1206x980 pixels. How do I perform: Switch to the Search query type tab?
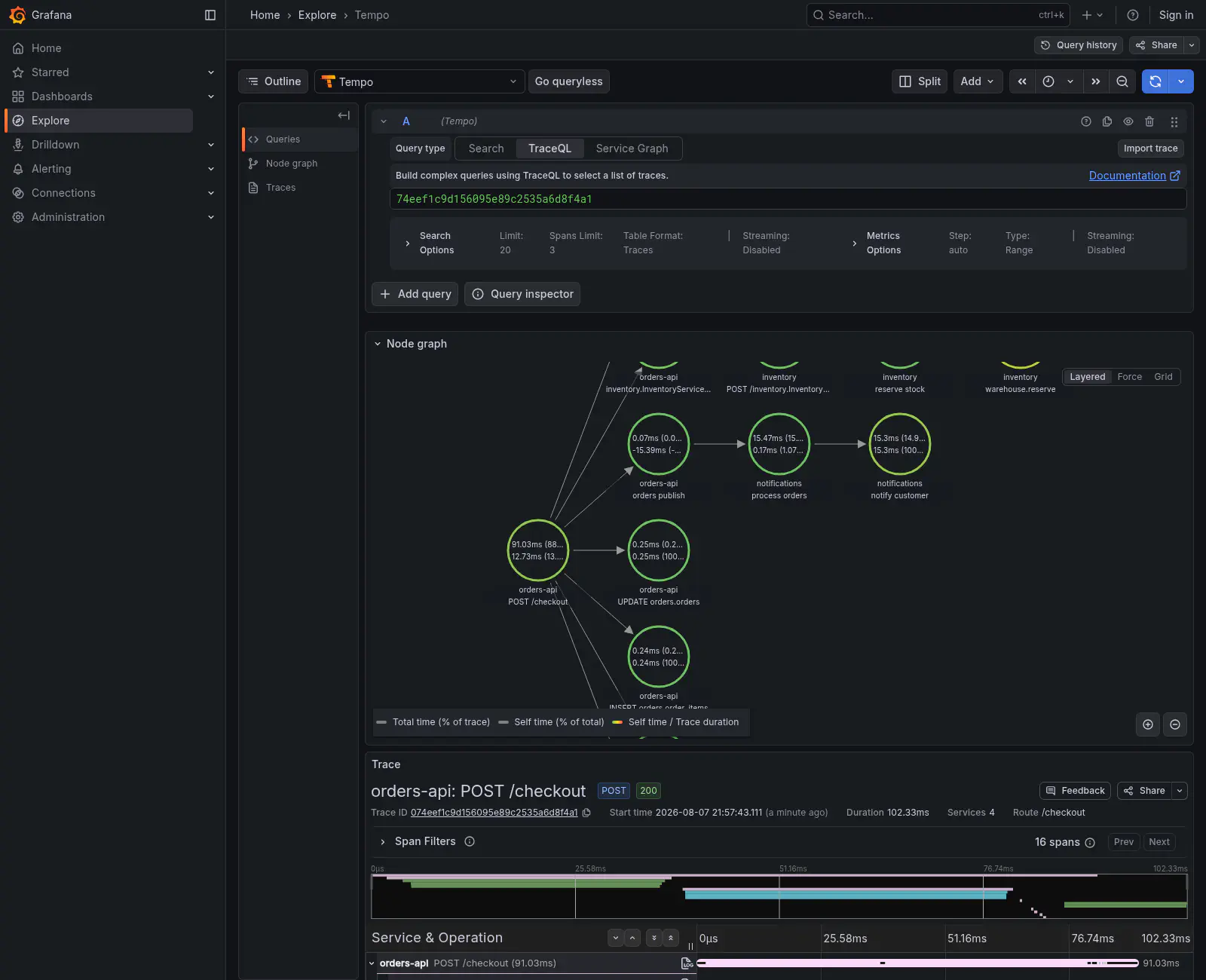(x=486, y=149)
